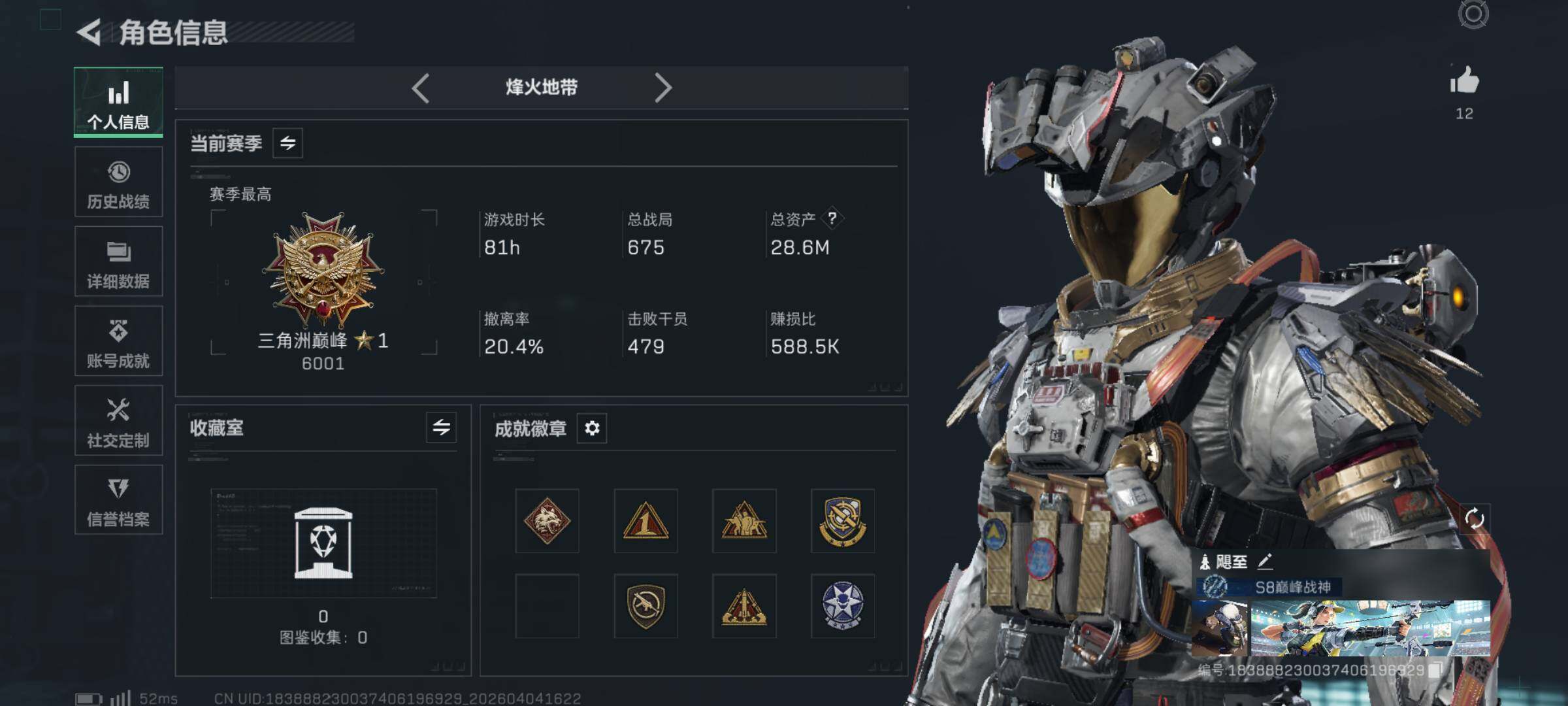Toggle the 收藏室 swap button
The image size is (1568, 706).
point(441,428)
